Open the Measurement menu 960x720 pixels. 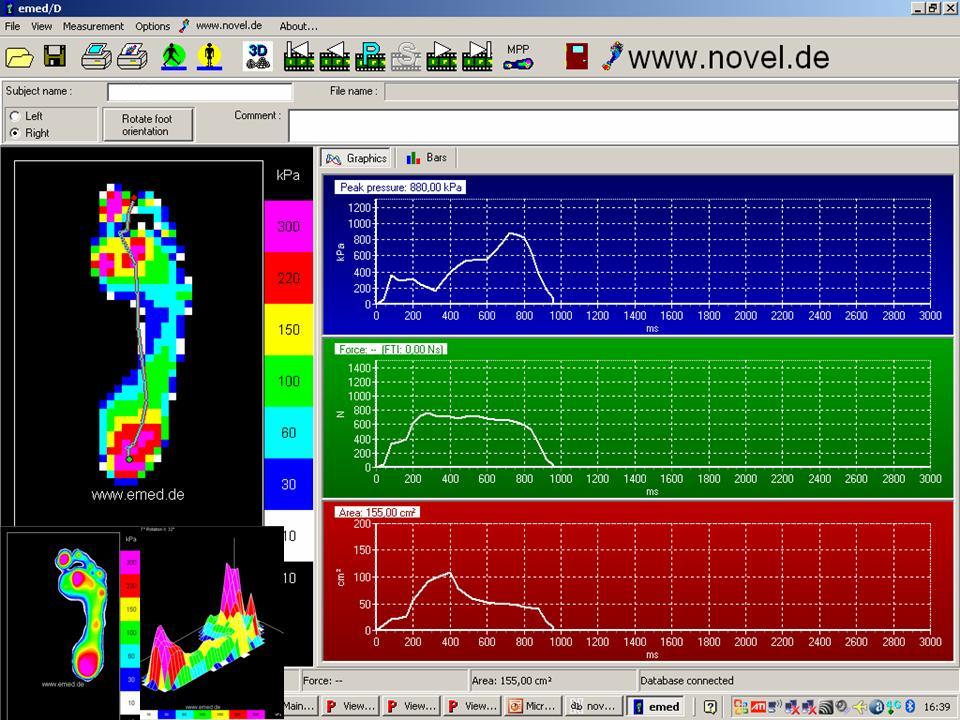(x=93, y=26)
